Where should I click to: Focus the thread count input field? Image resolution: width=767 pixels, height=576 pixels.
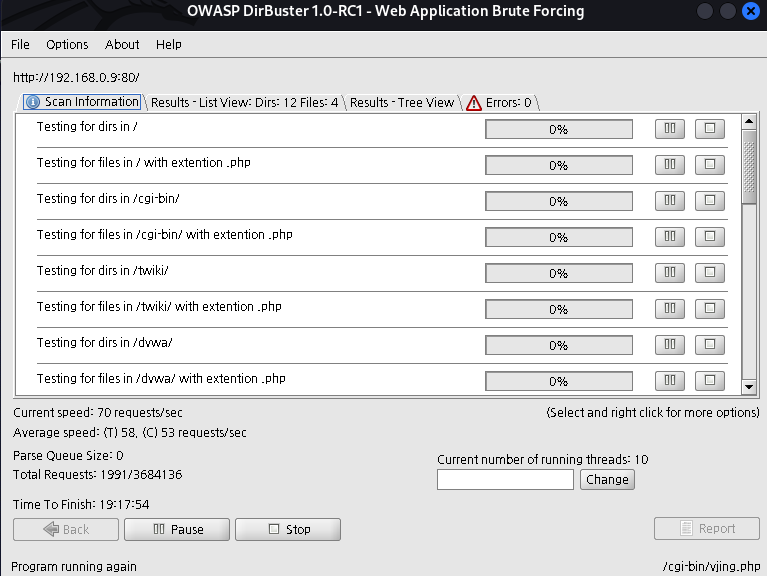pyautogui.click(x=505, y=480)
